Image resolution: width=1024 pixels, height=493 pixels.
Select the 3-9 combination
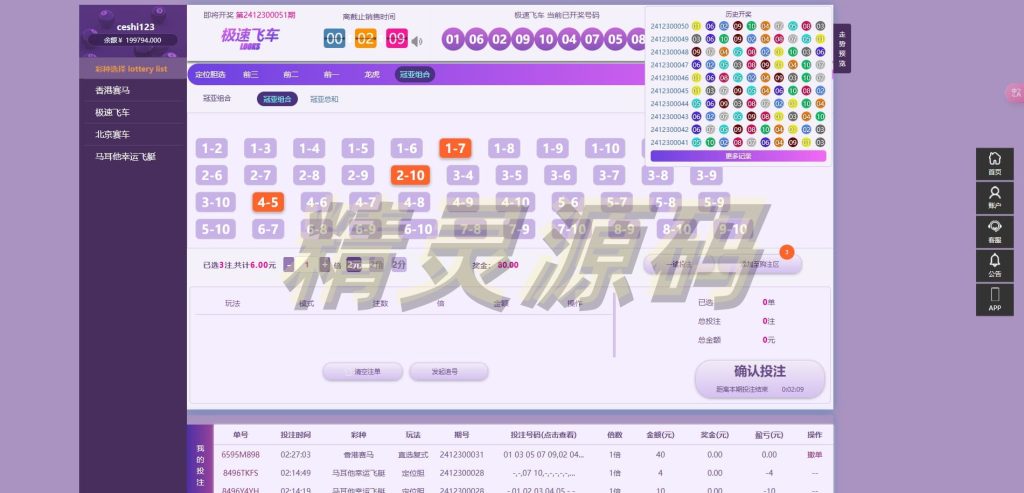coord(706,176)
